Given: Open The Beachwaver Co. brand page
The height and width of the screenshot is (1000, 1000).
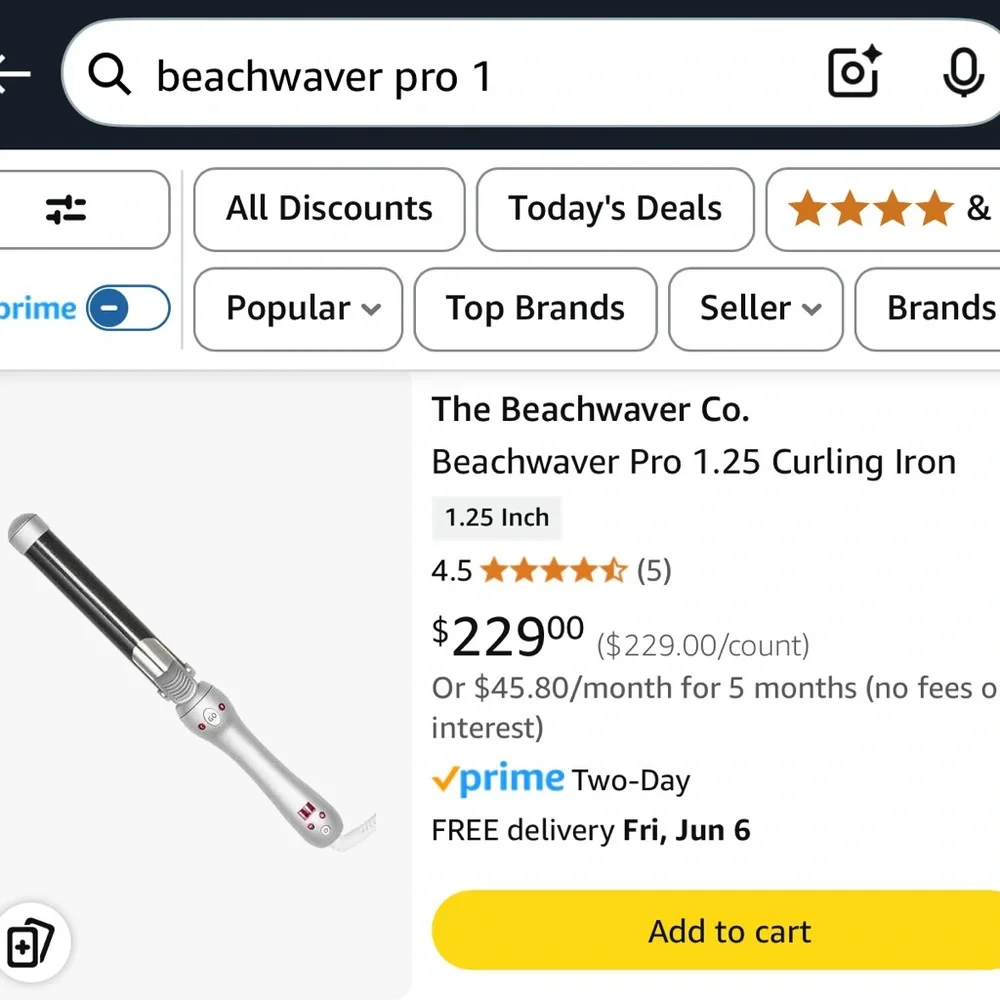Looking at the screenshot, I should (589, 409).
